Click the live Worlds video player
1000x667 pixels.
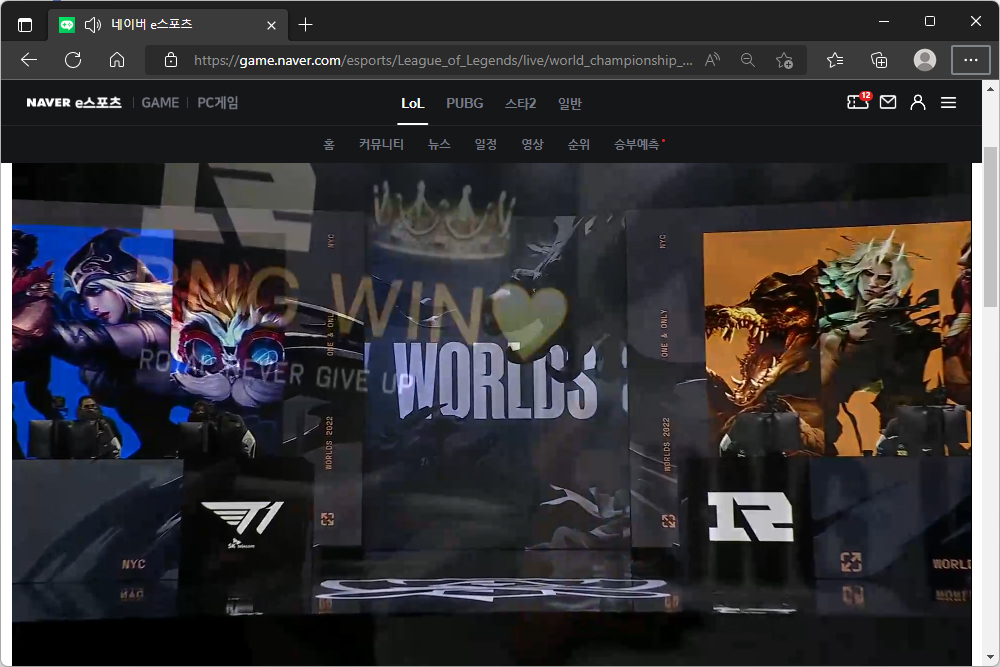point(492,414)
